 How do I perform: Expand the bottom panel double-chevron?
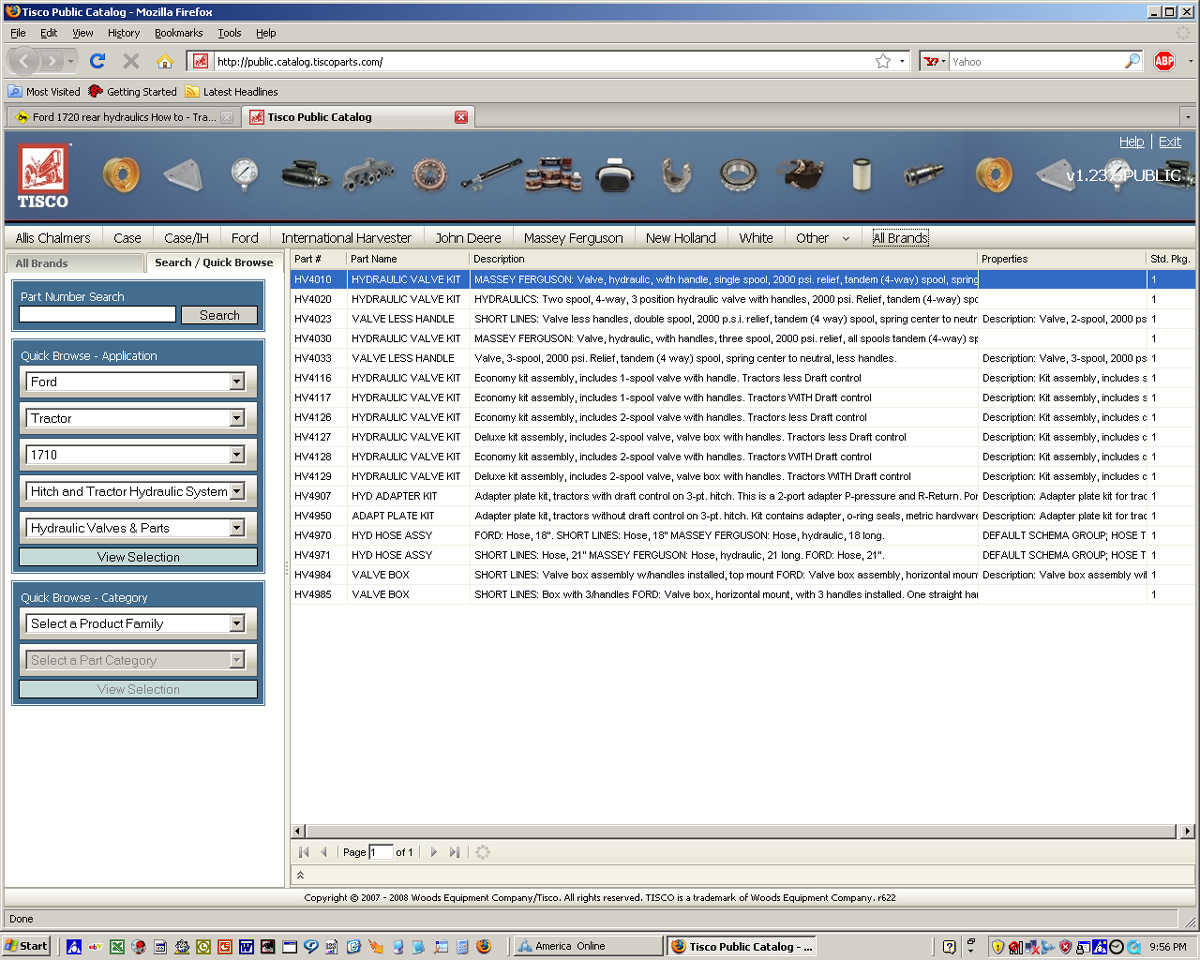(x=300, y=875)
